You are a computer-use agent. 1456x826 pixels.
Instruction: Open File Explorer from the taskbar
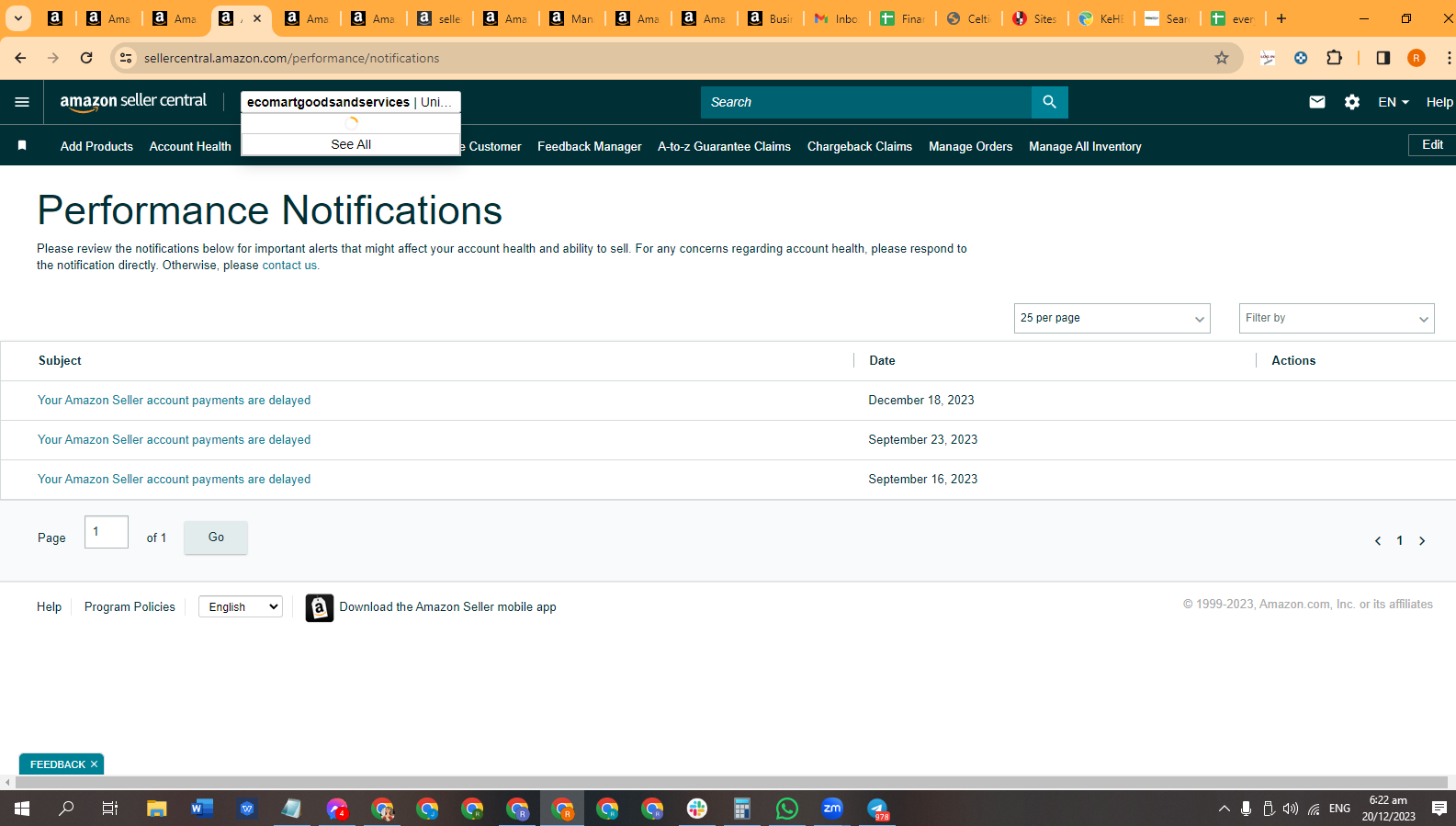pyautogui.click(x=156, y=809)
